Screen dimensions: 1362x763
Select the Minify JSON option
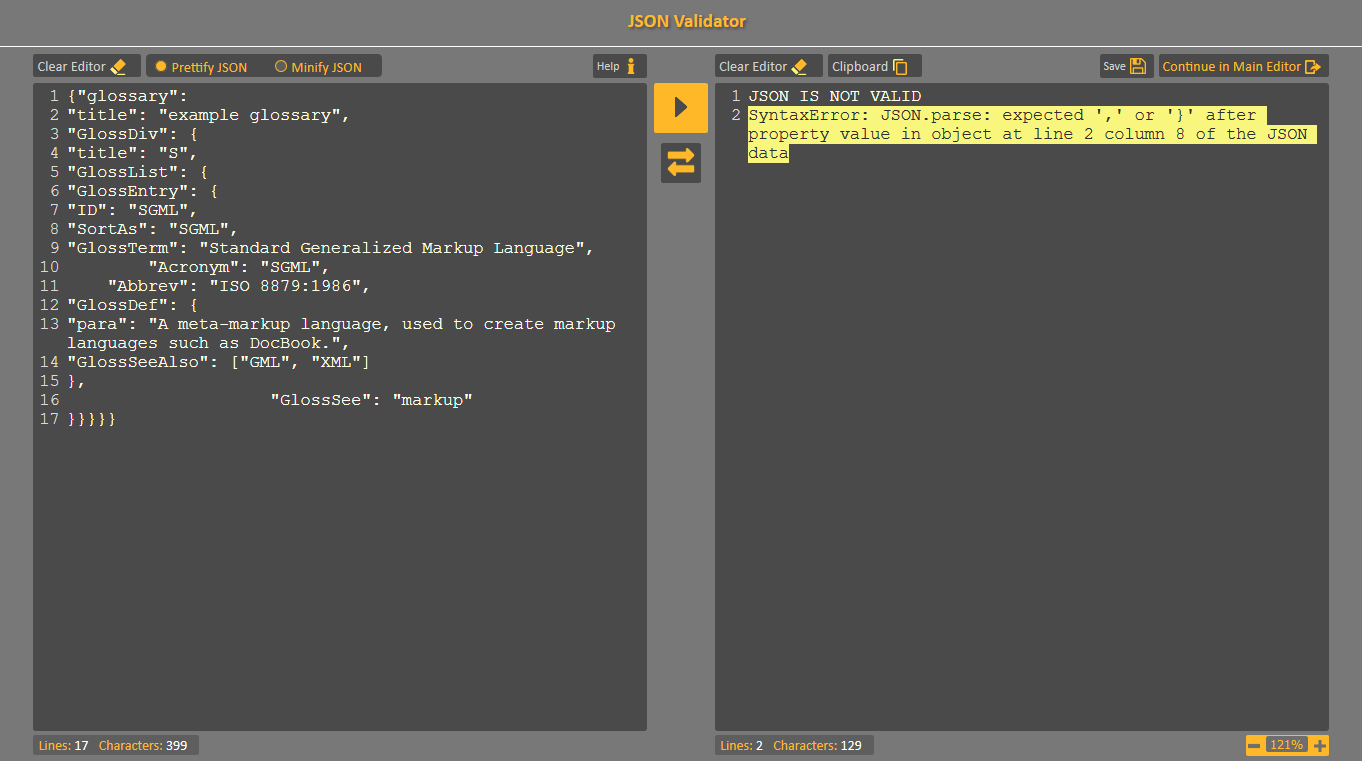click(x=318, y=67)
